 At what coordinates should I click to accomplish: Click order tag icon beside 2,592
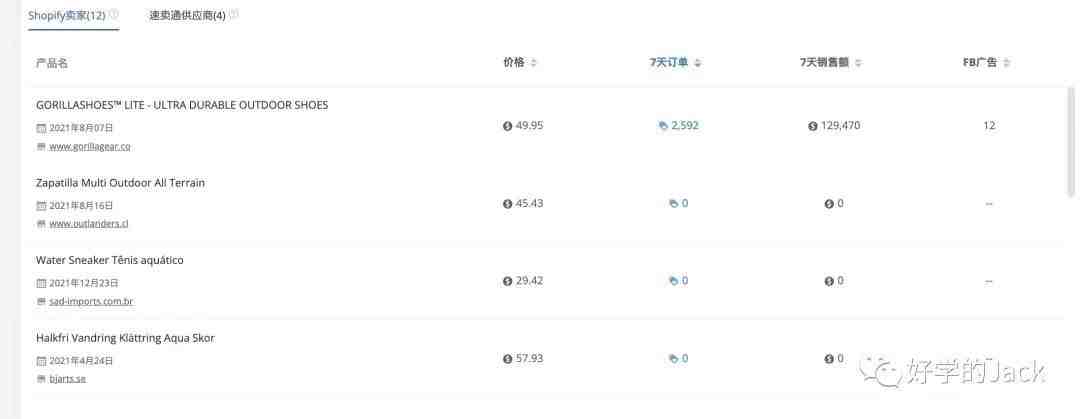click(663, 126)
